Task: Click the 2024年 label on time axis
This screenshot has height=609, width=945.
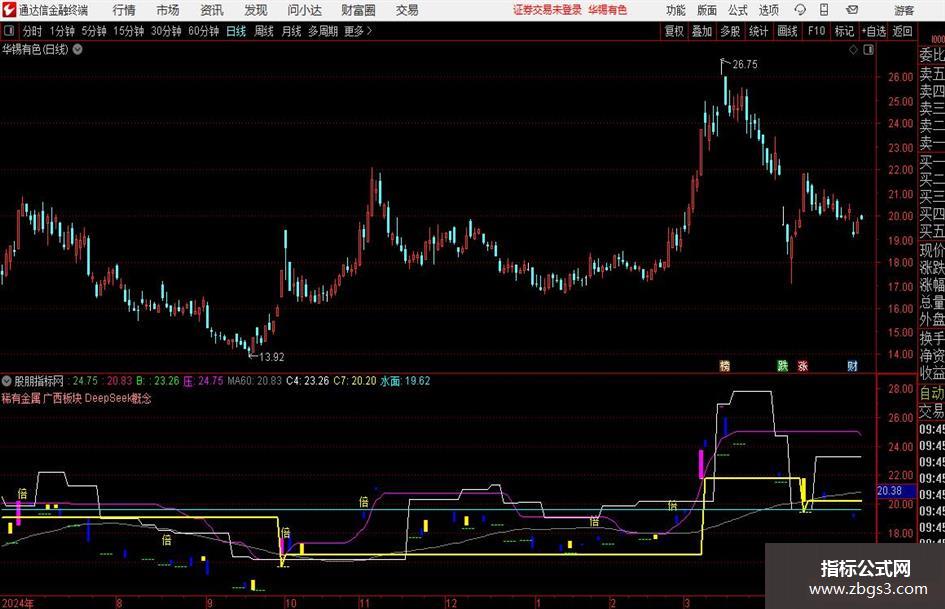Action: pyautogui.click(x=18, y=603)
